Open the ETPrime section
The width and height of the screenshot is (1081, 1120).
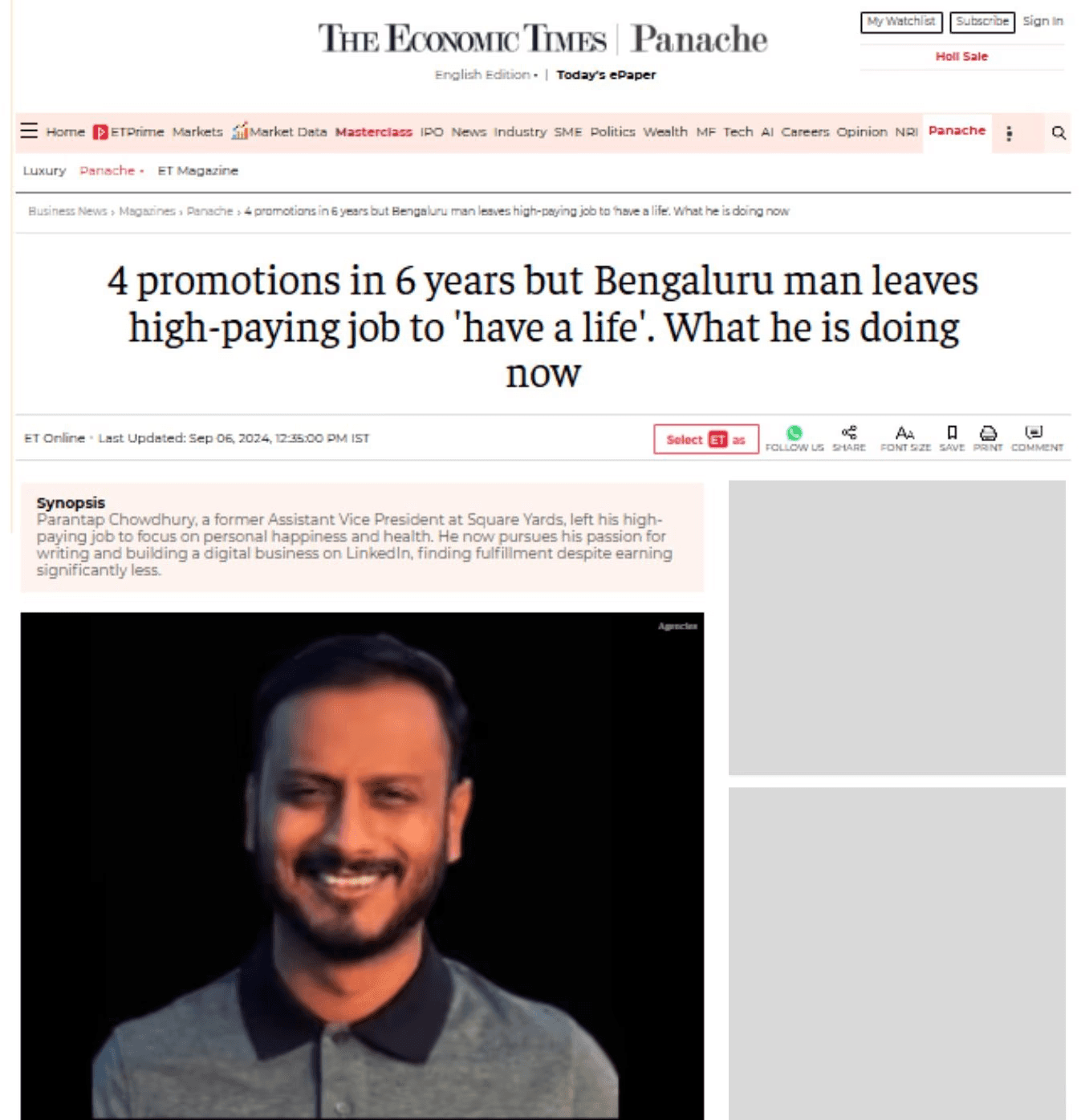tap(128, 132)
